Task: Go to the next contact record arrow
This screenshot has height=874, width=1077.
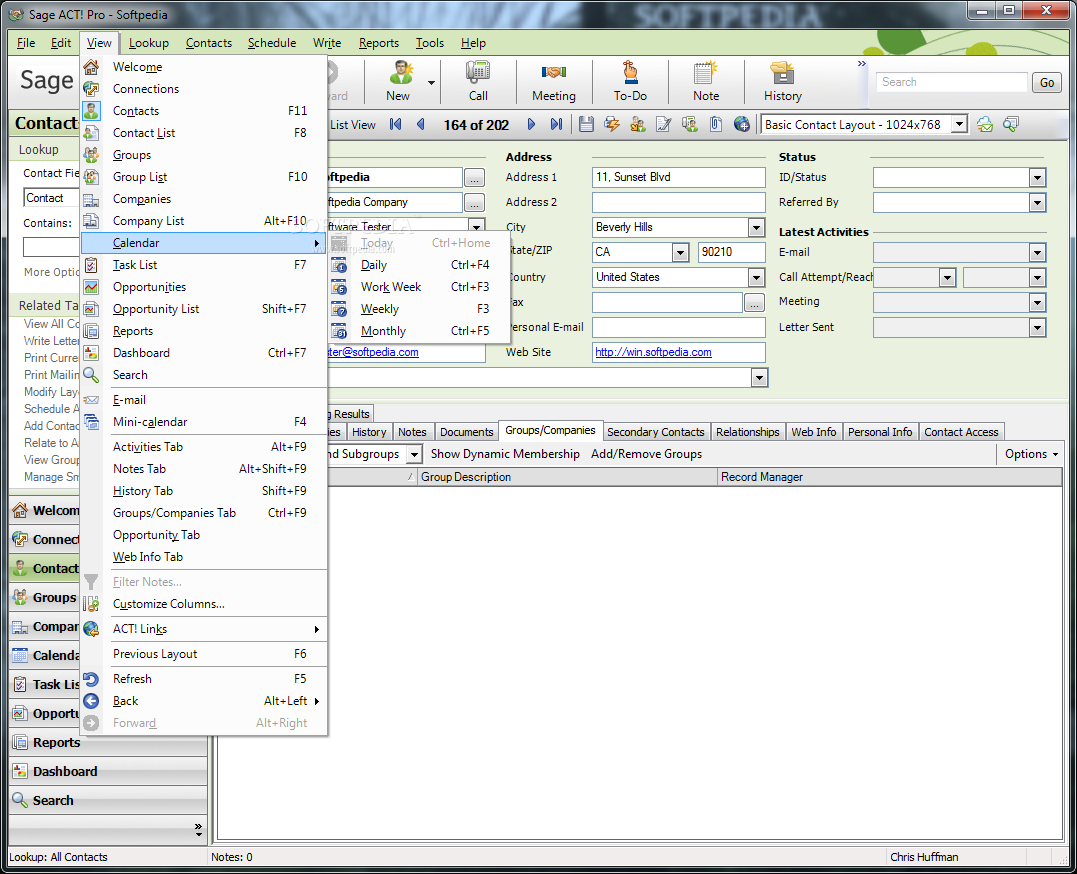Action: pos(531,125)
